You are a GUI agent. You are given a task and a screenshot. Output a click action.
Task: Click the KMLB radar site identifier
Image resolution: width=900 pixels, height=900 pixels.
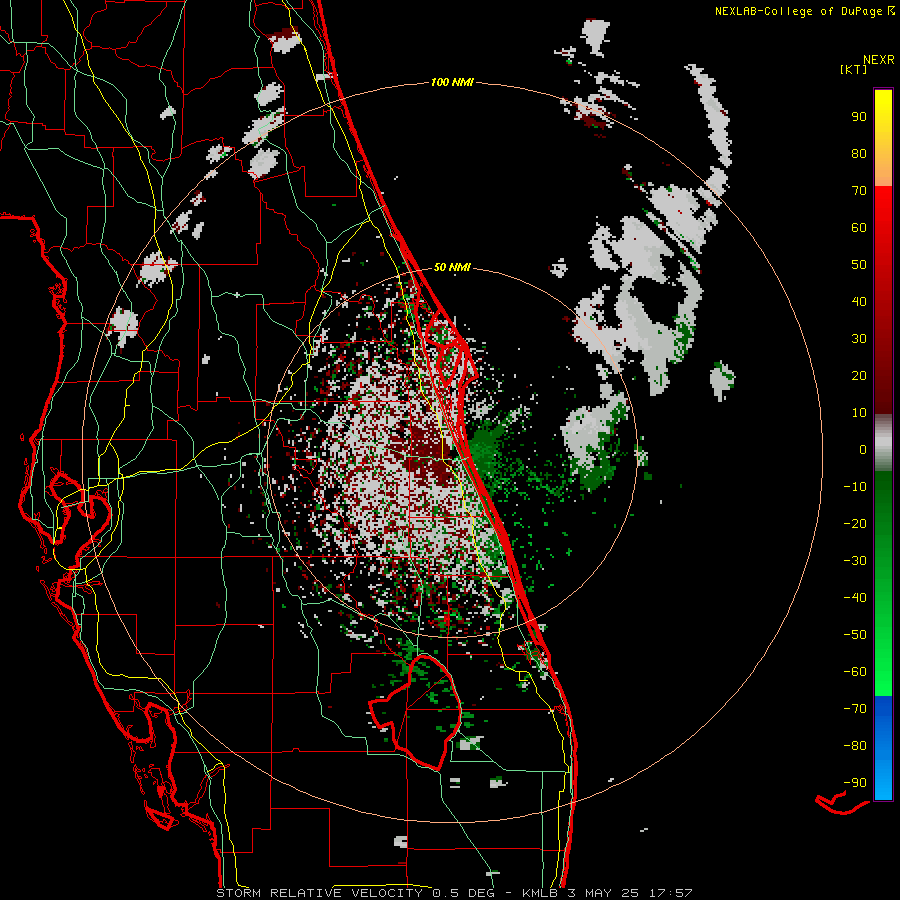(x=540, y=893)
